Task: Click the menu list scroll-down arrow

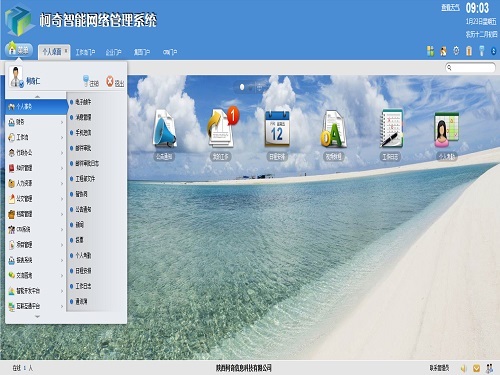Action: 37,316
